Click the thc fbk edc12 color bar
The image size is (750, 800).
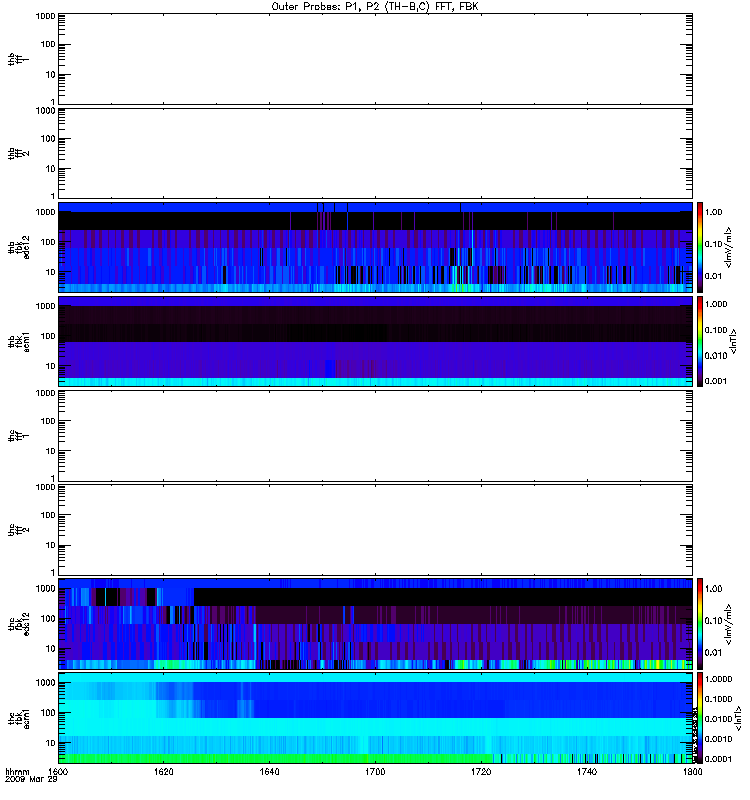point(700,624)
